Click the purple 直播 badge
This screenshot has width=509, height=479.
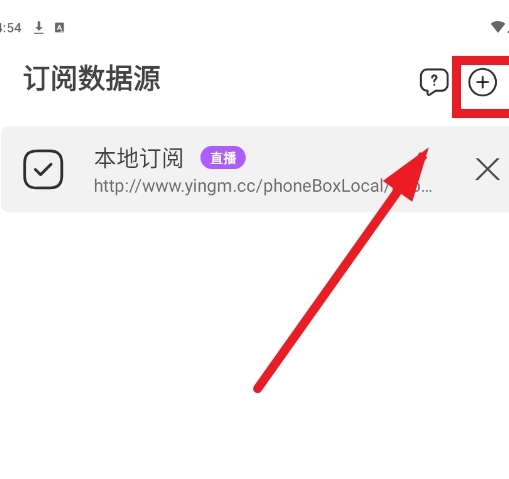click(223, 157)
